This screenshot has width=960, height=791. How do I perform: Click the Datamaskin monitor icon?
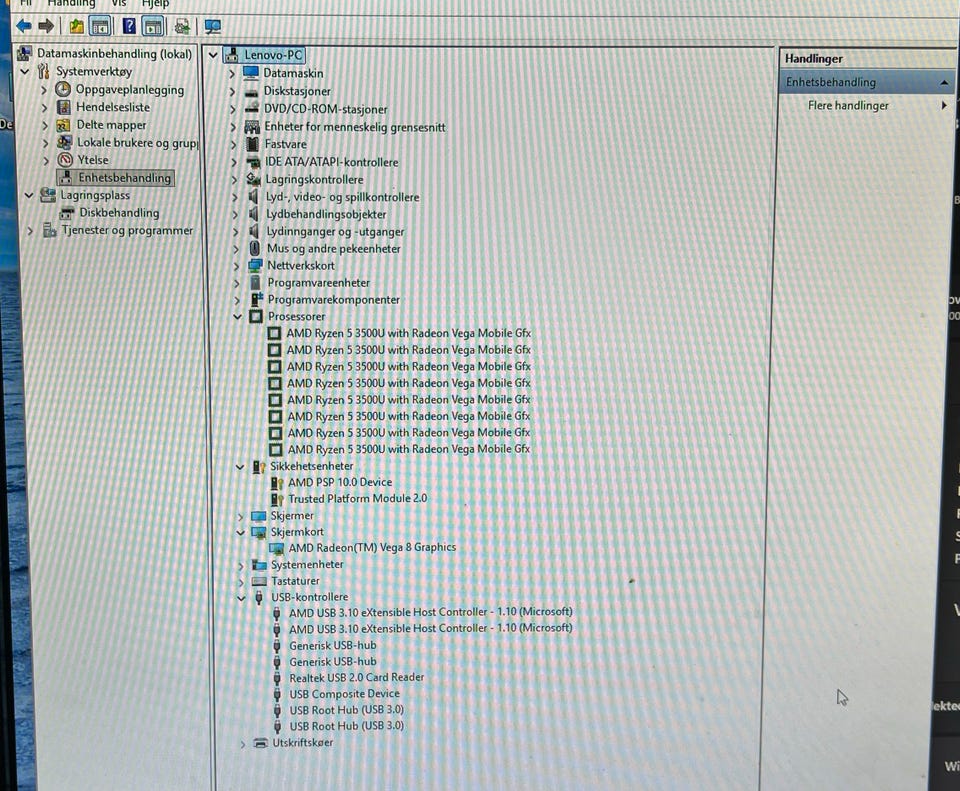coord(251,73)
